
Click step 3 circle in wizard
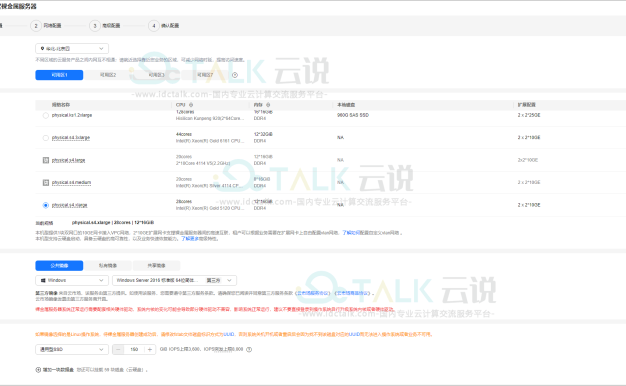(95, 26)
